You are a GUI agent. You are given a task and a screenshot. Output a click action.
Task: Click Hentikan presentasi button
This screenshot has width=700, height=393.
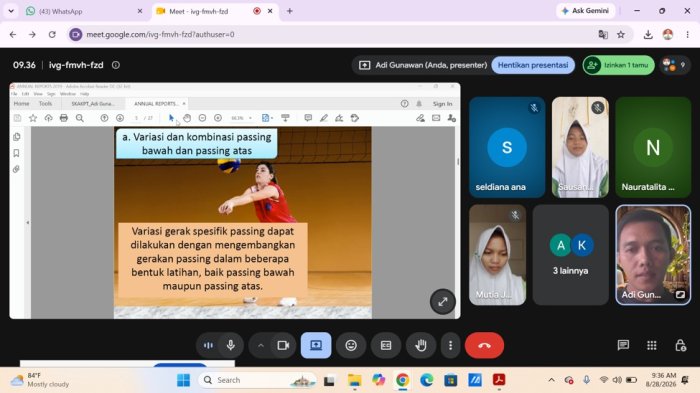[533, 65]
